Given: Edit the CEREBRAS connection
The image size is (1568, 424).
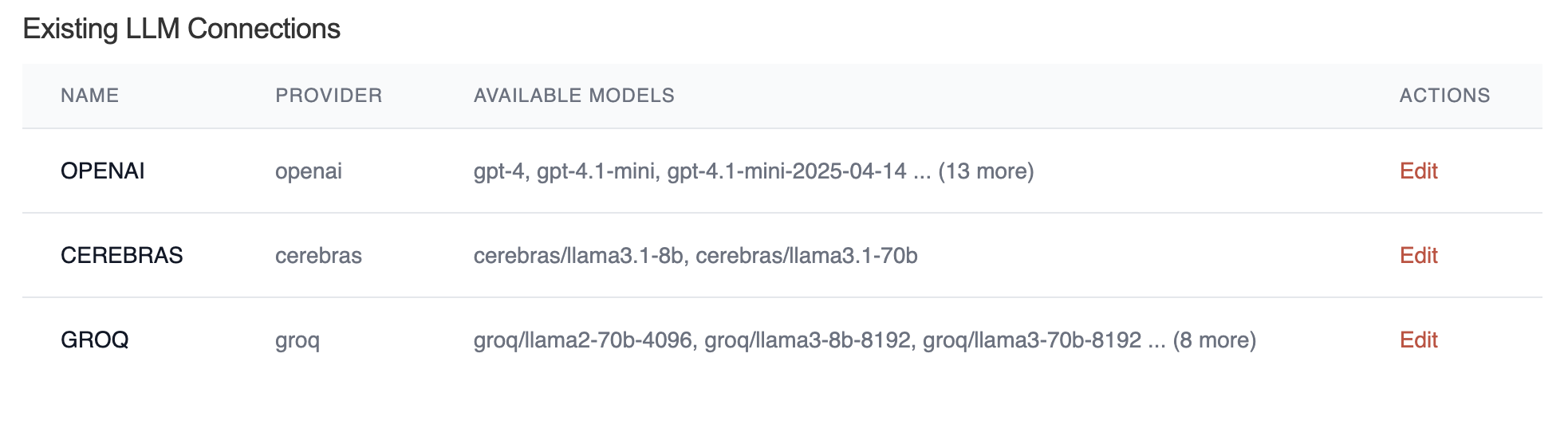Looking at the screenshot, I should coord(1418,256).
